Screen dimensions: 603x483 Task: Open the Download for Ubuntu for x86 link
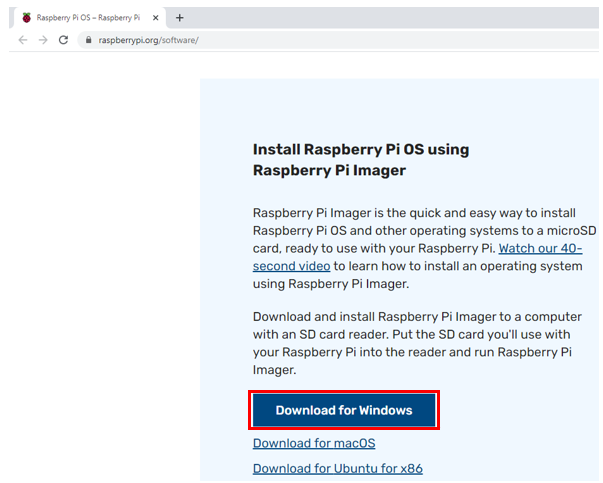click(338, 469)
